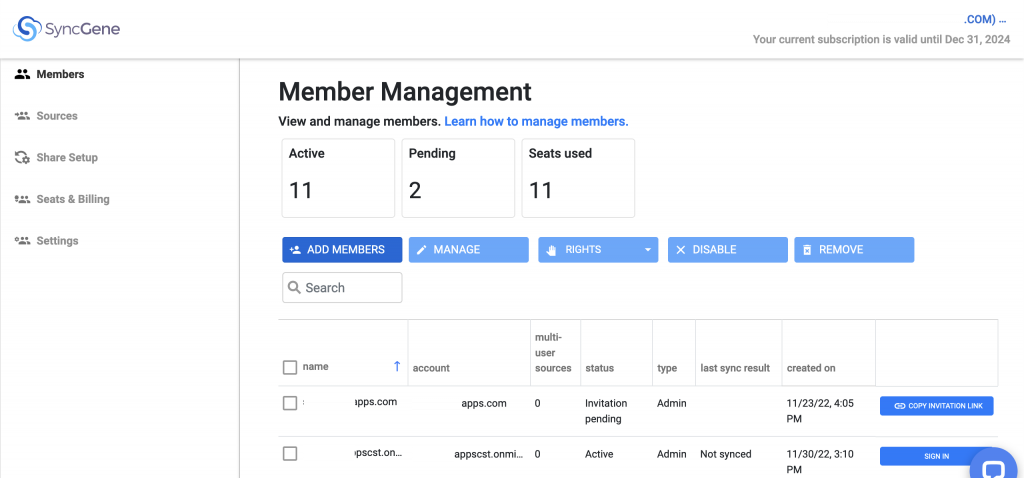
Task: Click into the Search input field
Action: tap(350, 288)
